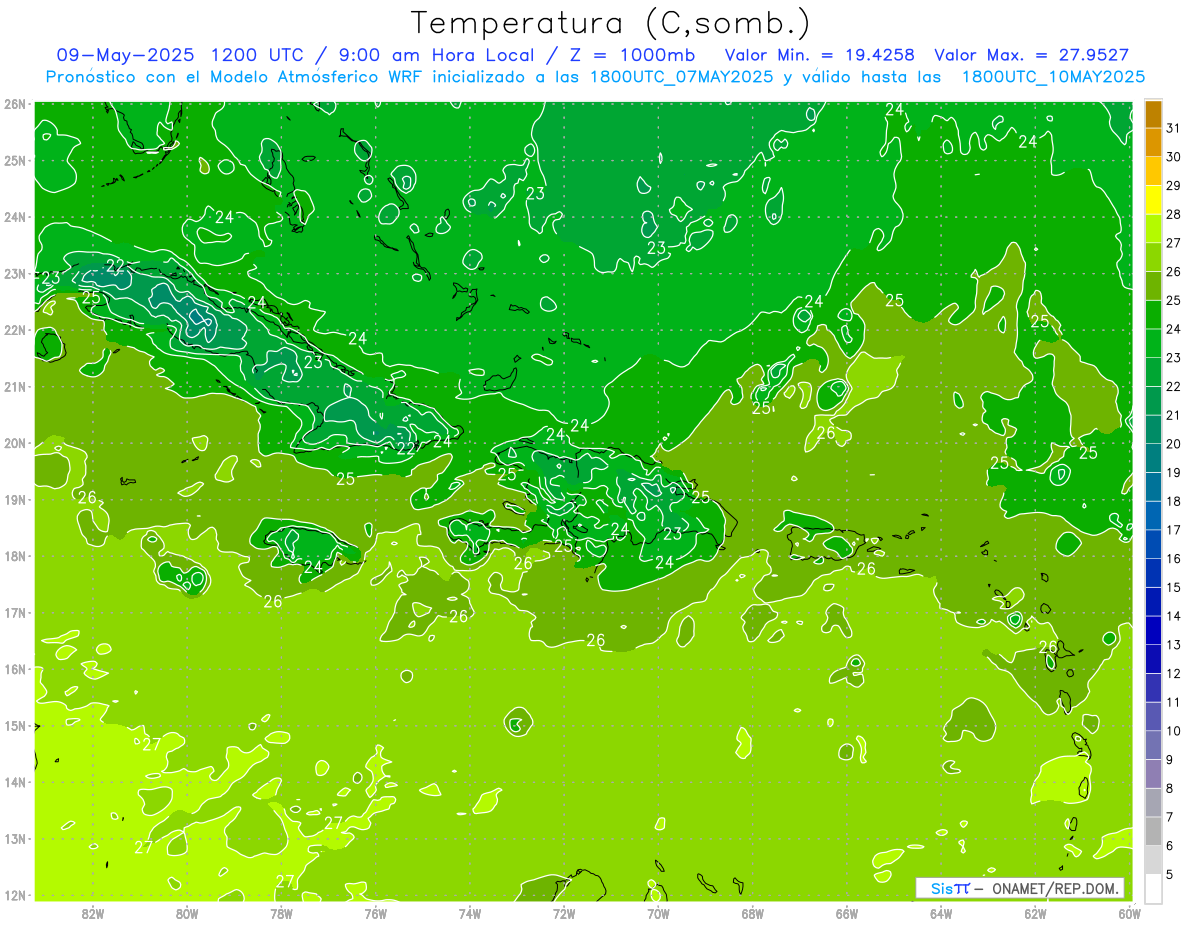Pick the yellow swatch between 28 and 29

click(x=1153, y=200)
